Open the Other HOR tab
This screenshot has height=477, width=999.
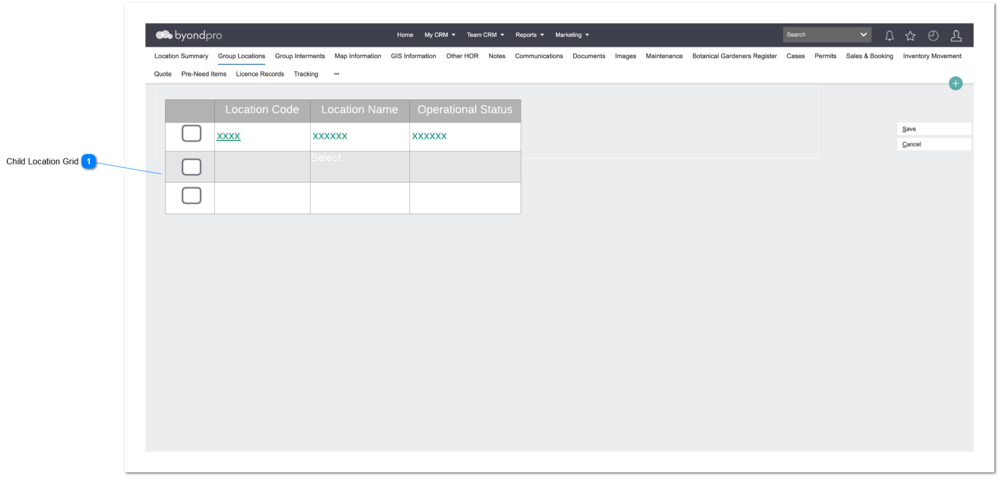point(462,56)
